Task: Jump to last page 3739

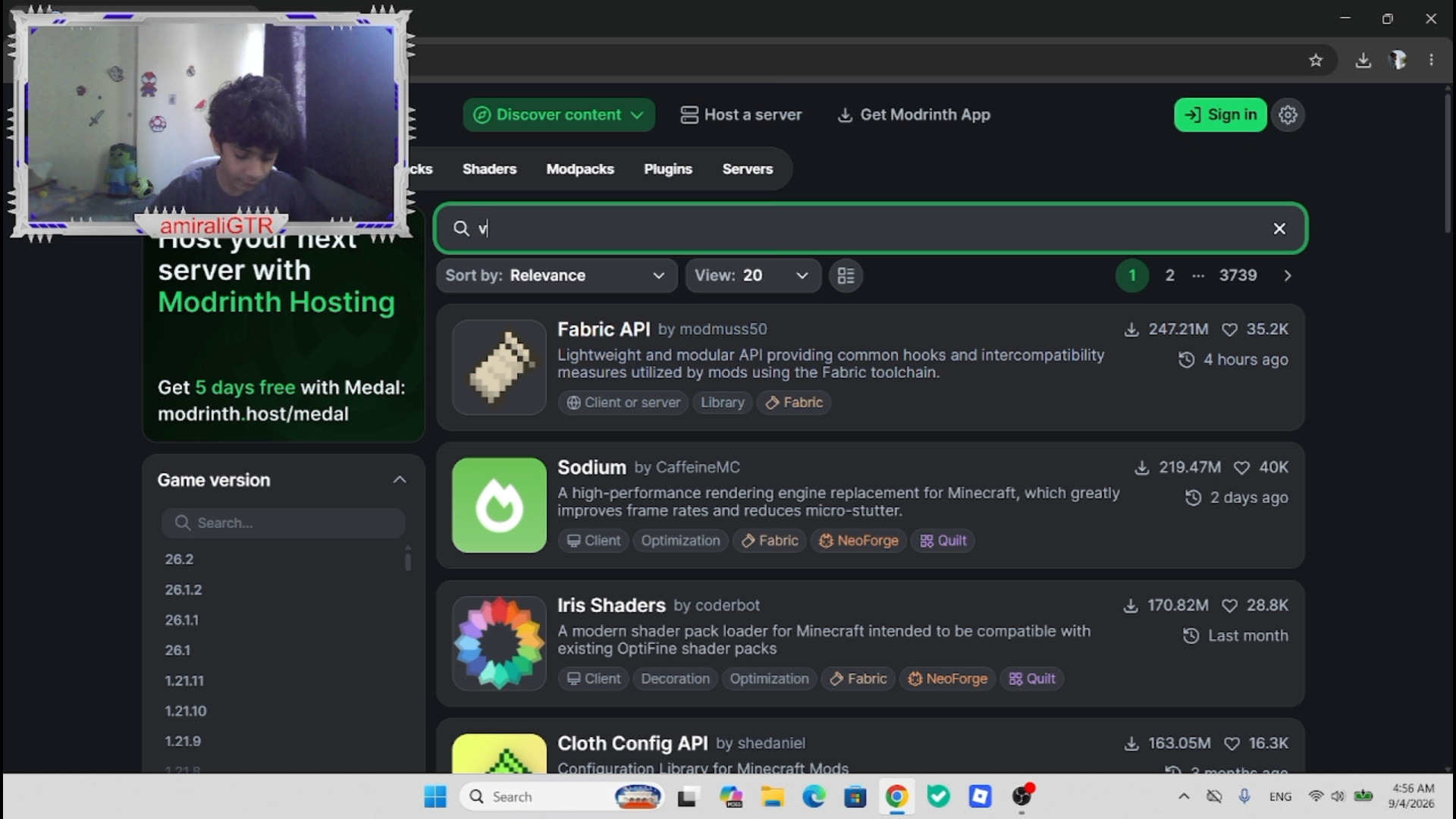Action: [x=1238, y=275]
